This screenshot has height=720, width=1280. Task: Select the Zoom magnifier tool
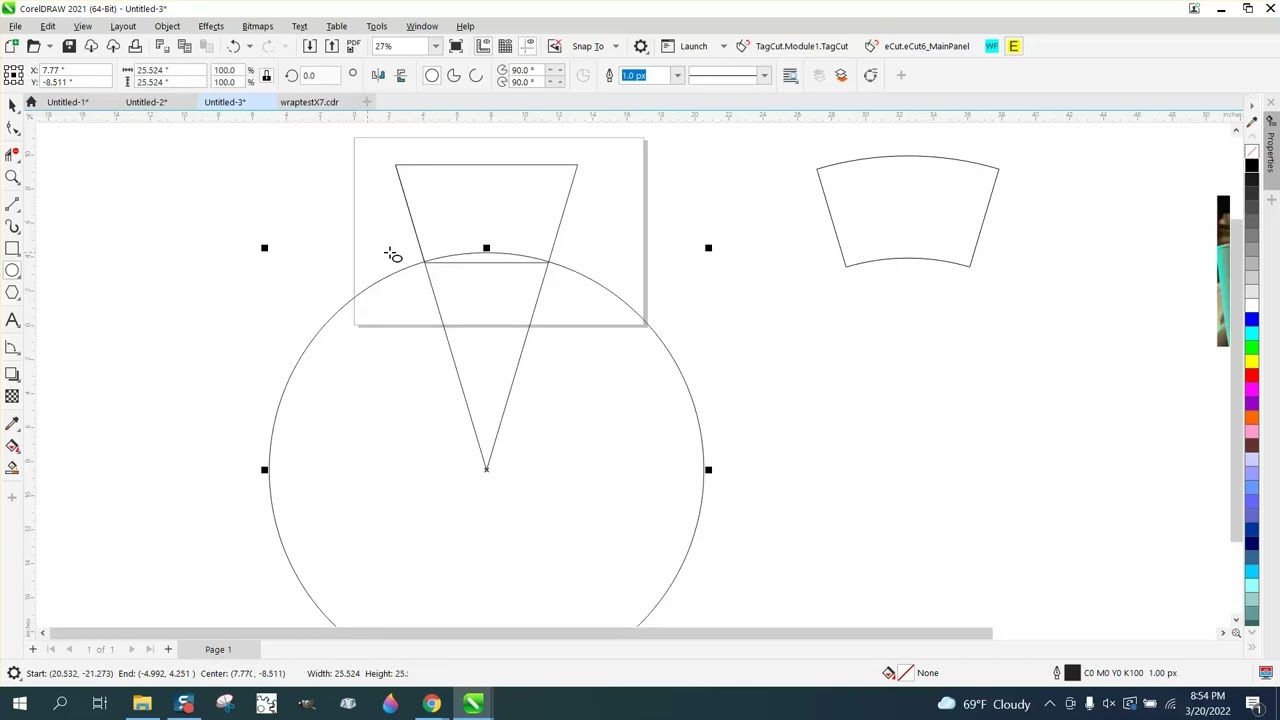(12, 177)
